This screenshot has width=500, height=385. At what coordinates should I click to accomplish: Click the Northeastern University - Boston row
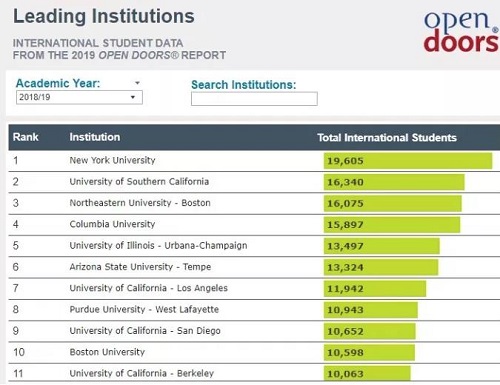pos(254,203)
